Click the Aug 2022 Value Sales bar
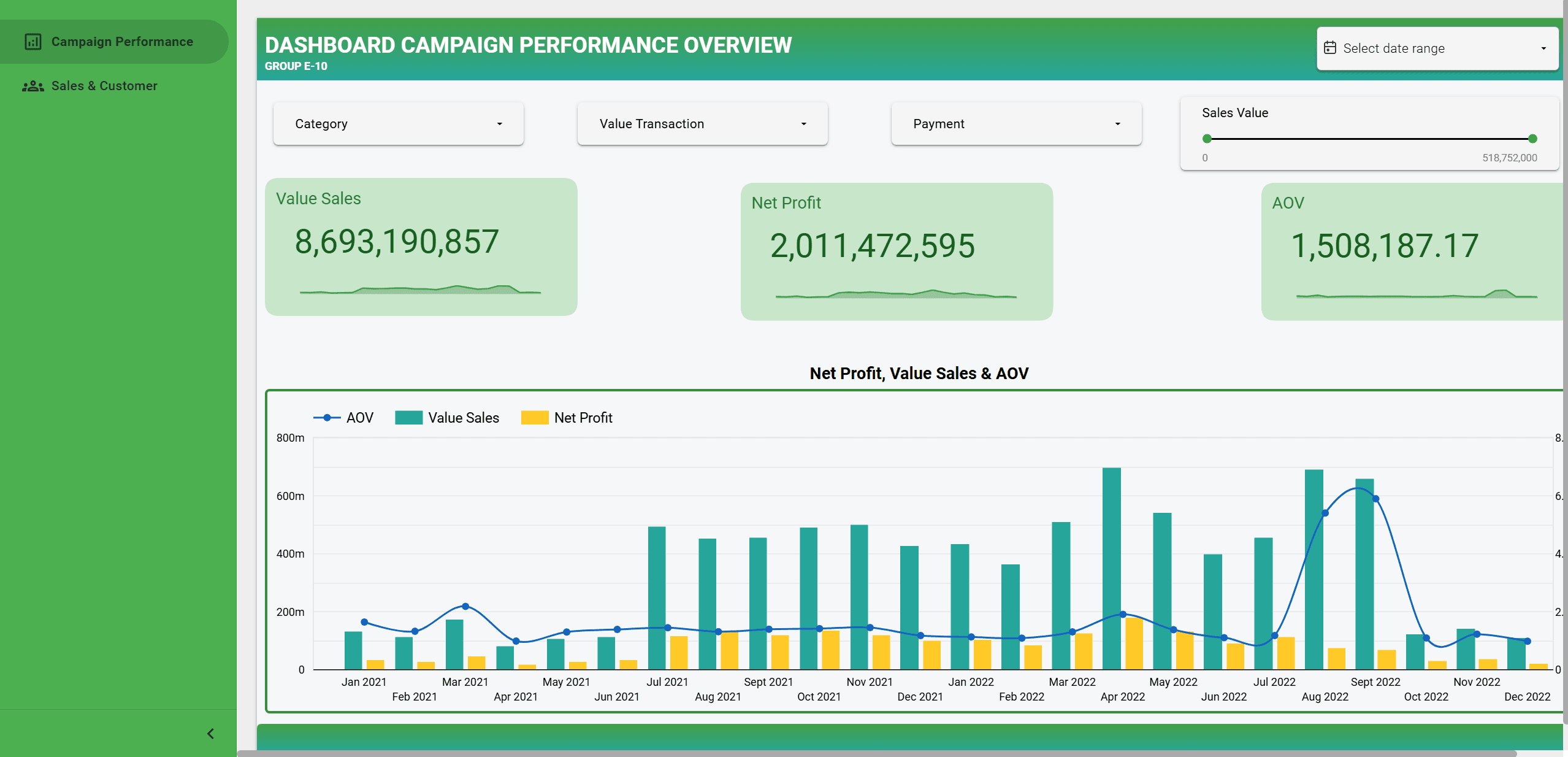Image resolution: width=1568 pixels, height=757 pixels. [x=1314, y=569]
